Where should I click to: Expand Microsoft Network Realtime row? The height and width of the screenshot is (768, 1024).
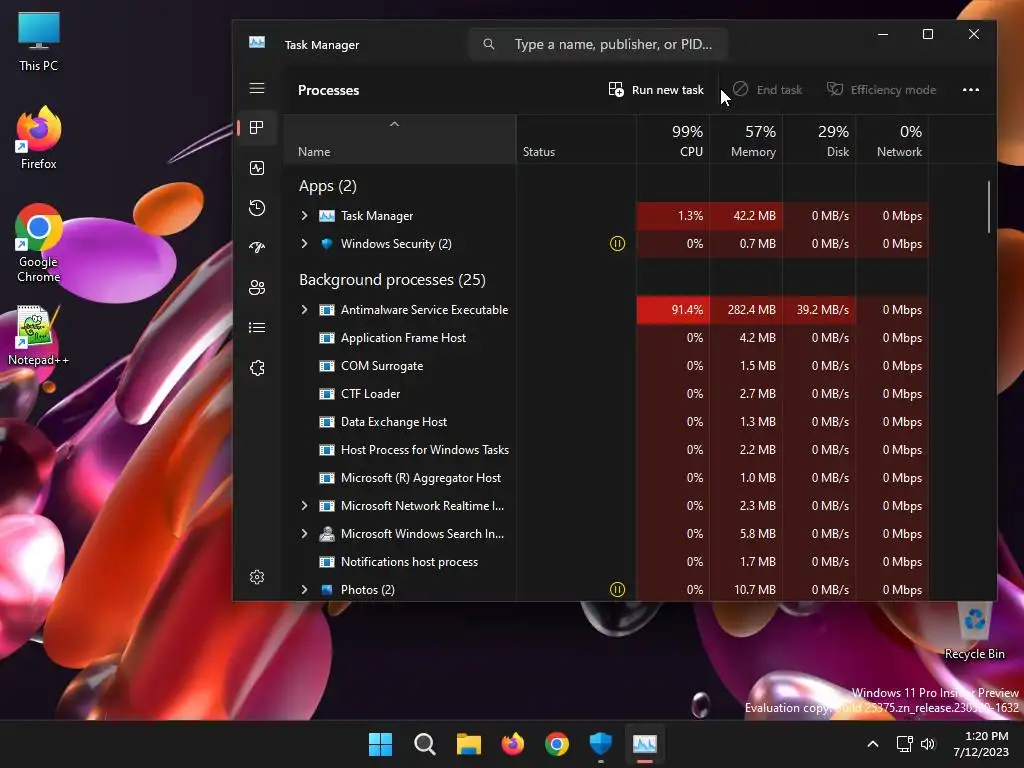pos(304,505)
